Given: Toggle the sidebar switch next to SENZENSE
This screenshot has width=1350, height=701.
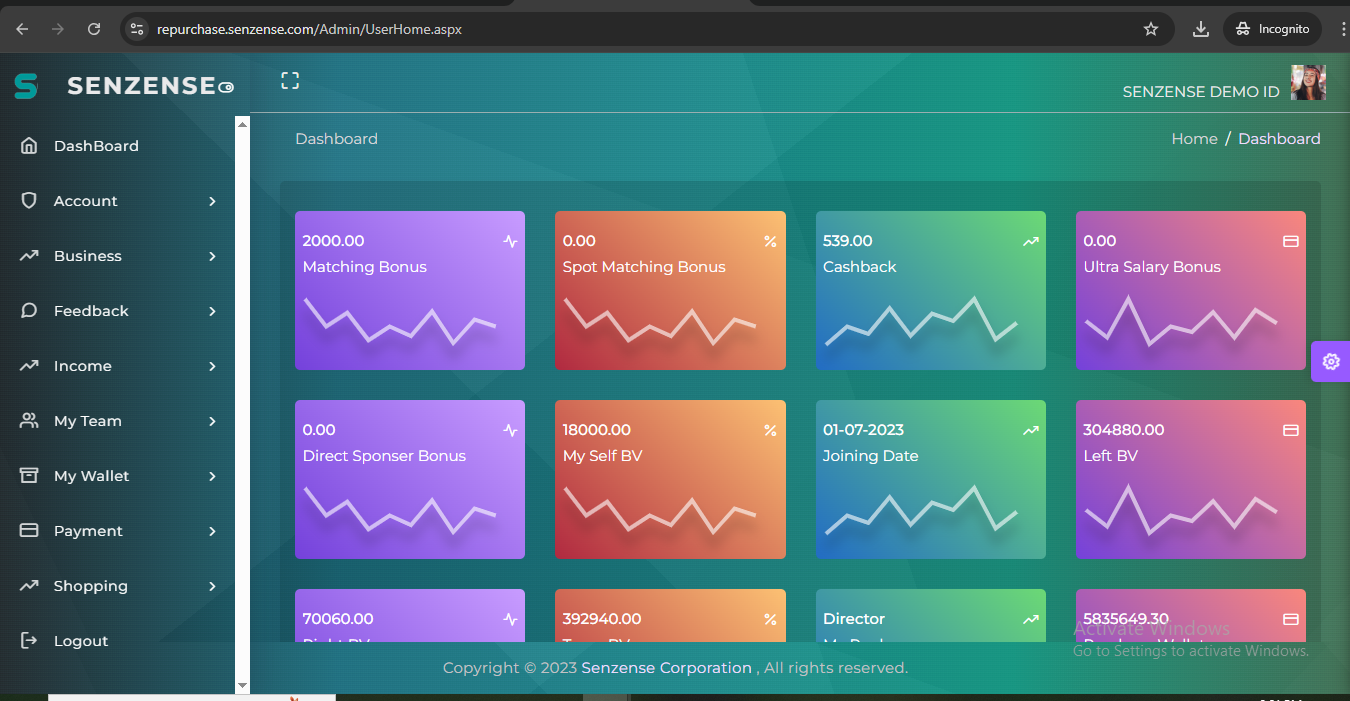Looking at the screenshot, I should (x=226, y=87).
